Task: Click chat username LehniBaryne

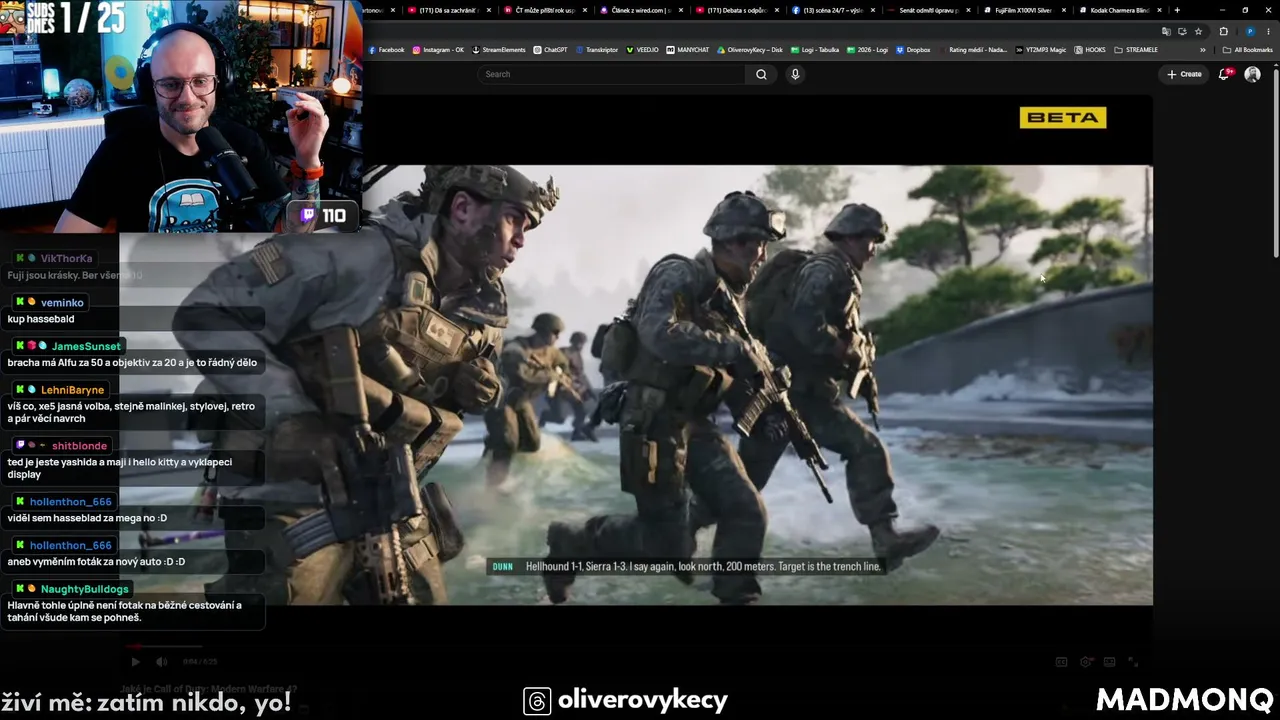Action: [72, 390]
